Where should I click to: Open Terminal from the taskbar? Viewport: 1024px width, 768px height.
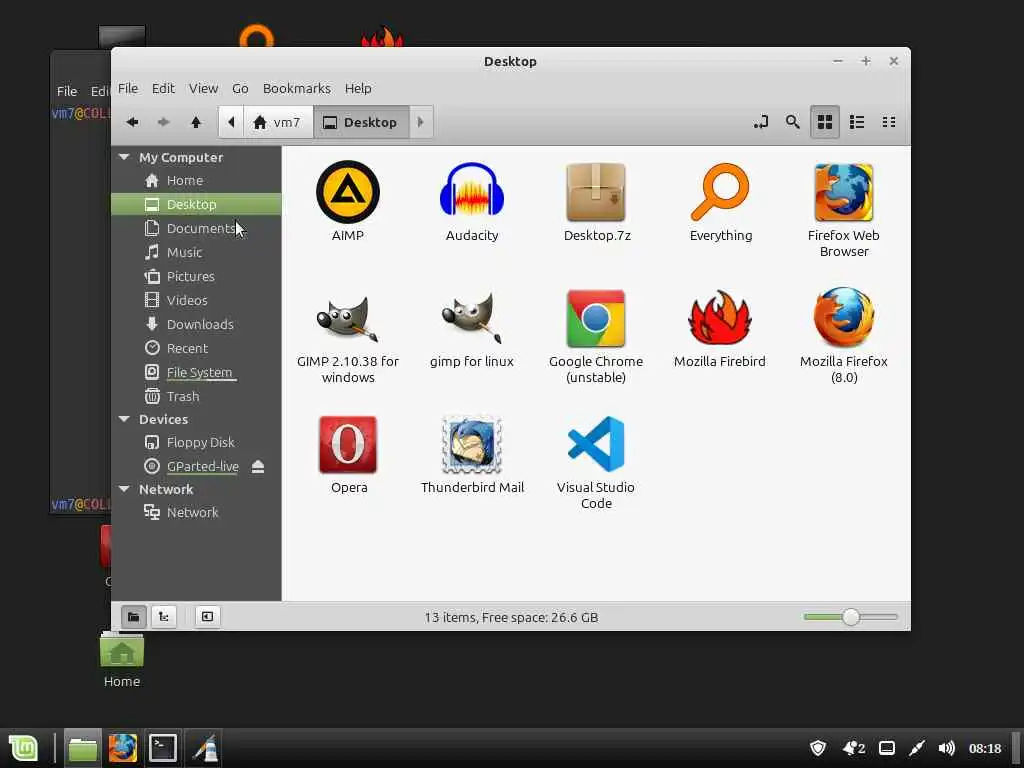pos(163,748)
